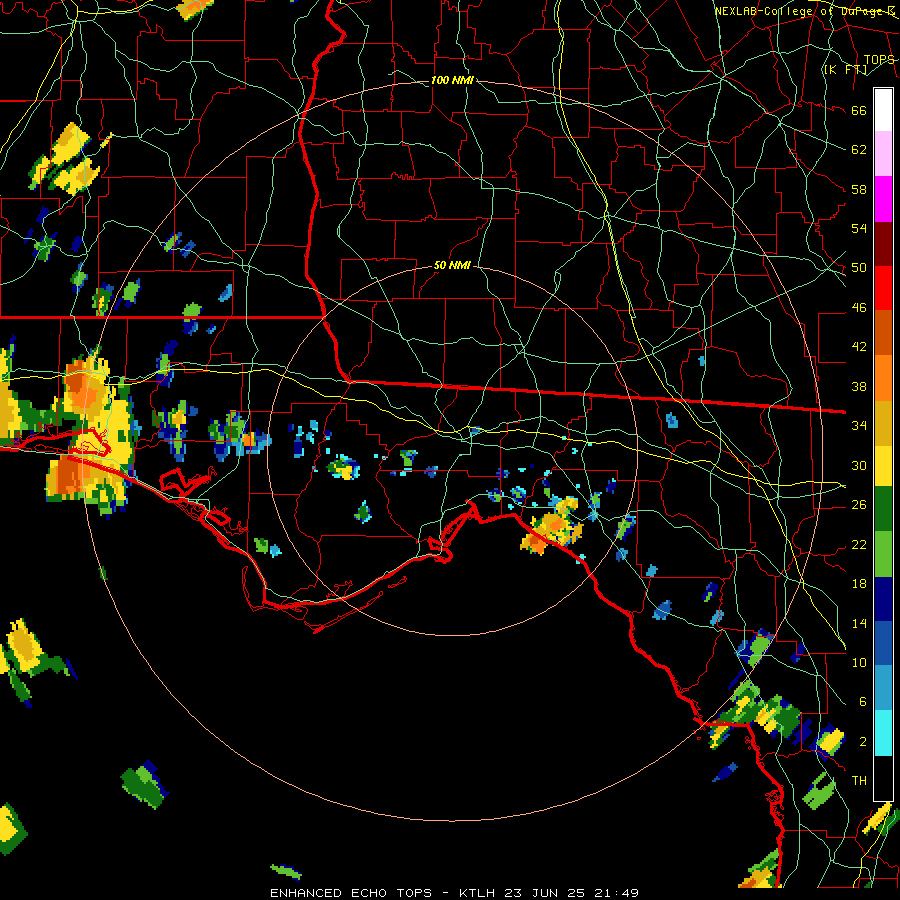
Task: Pick the dark green swatch in the color bar
Action: pyautogui.click(x=883, y=509)
